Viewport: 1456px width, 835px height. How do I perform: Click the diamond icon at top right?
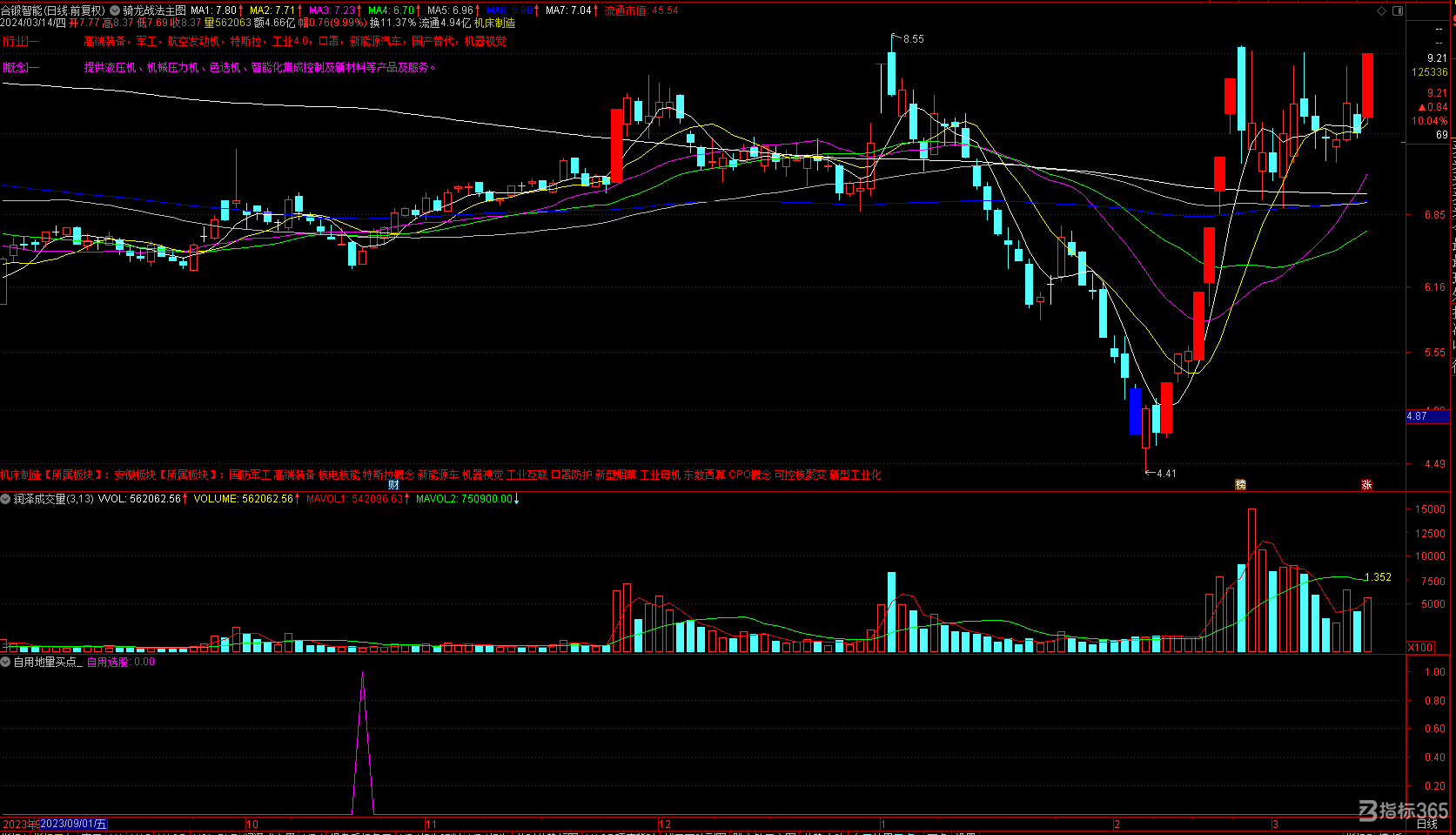1381,10
